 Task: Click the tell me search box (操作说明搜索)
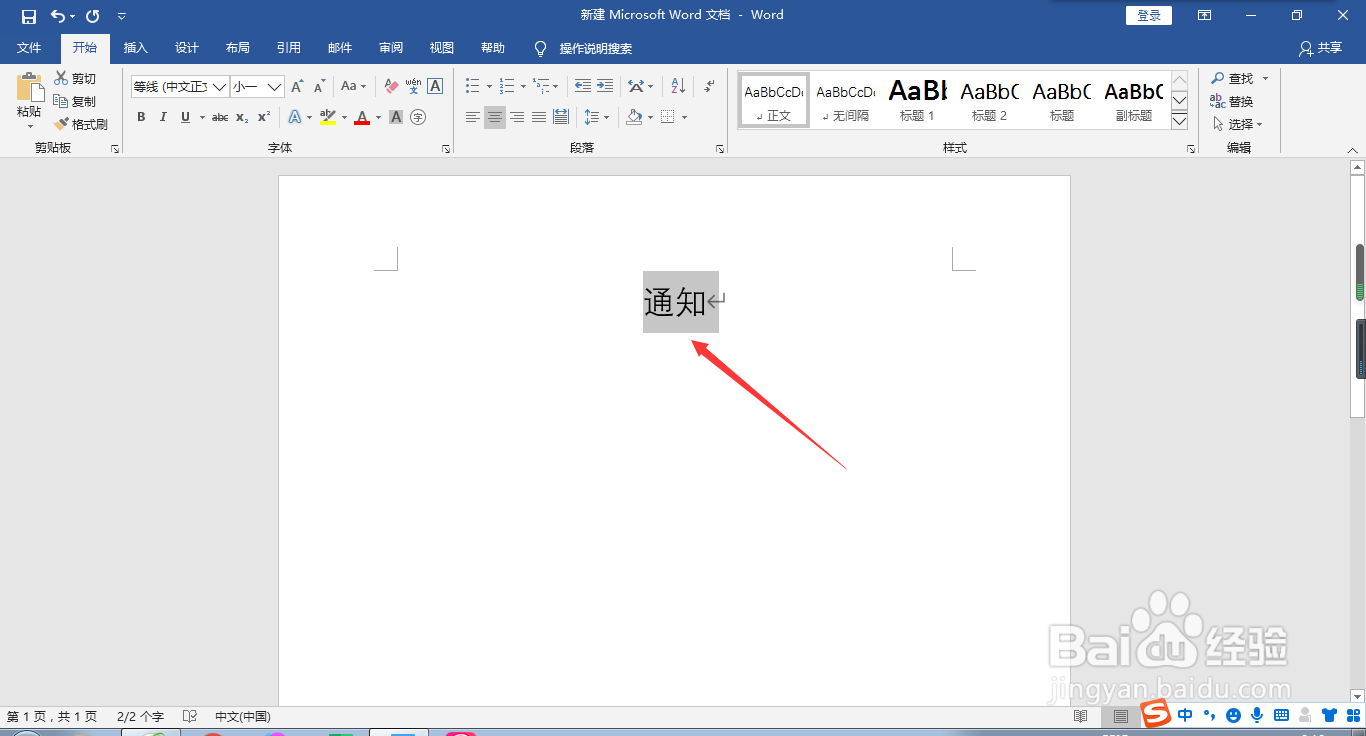tap(595, 48)
